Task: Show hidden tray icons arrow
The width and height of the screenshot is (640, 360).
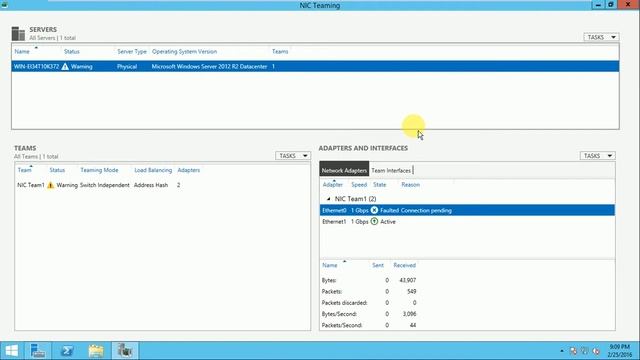Action: pyautogui.click(x=562, y=351)
